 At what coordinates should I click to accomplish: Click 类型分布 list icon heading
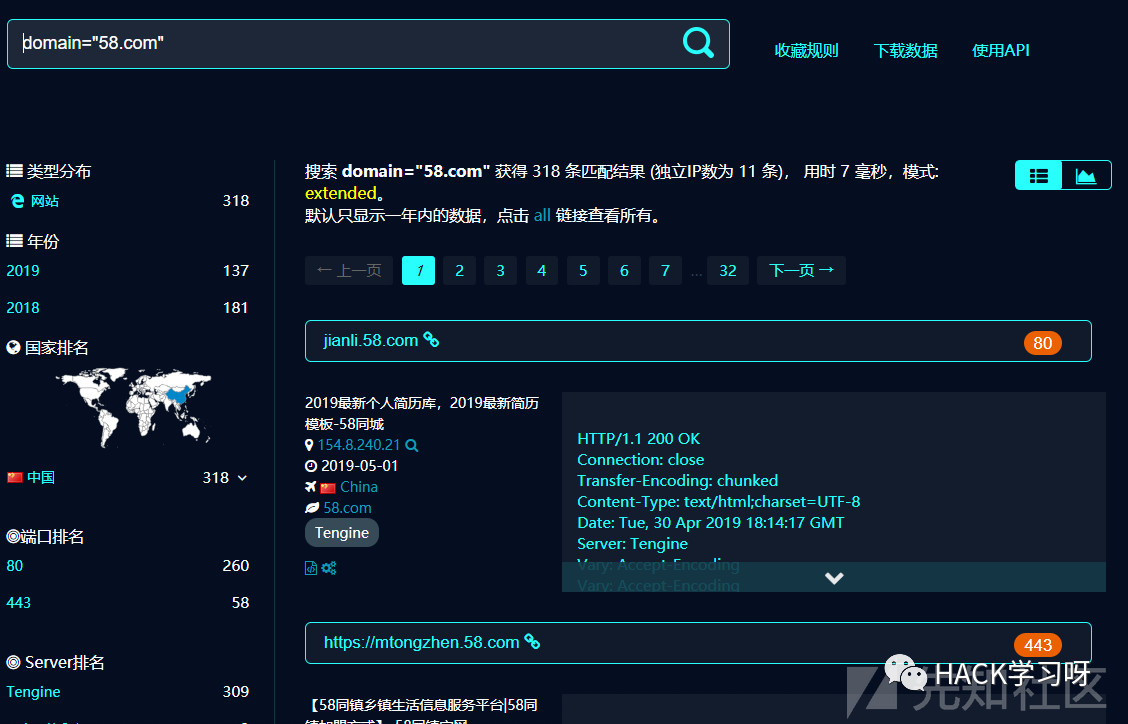[14, 171]
